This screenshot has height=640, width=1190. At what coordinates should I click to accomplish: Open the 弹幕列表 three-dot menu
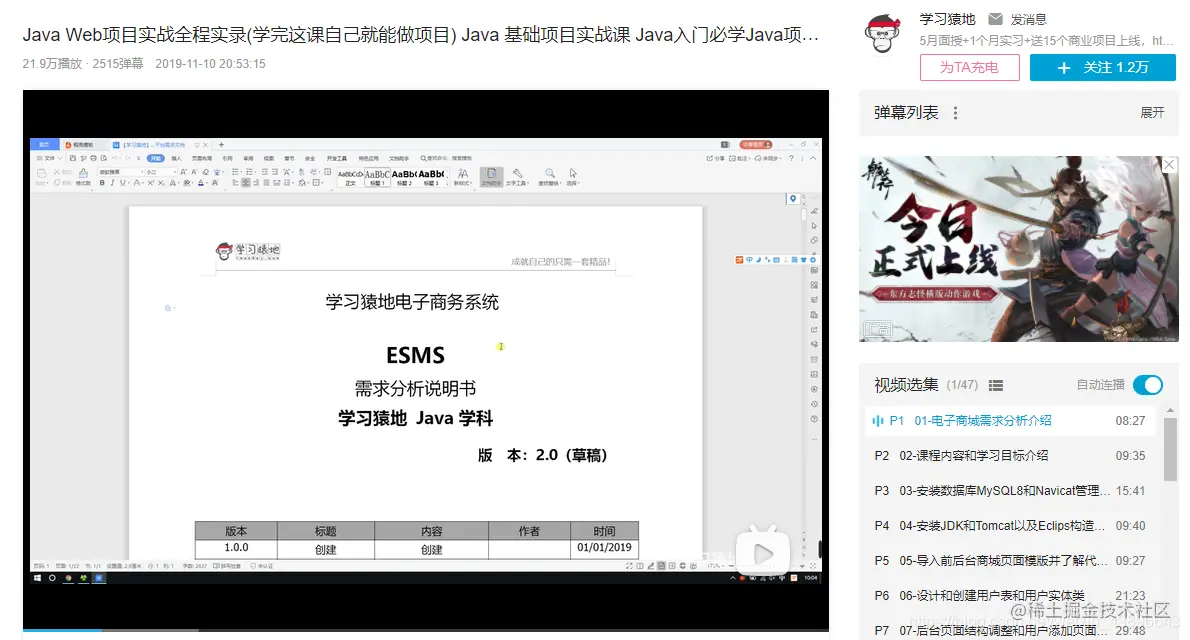(x=955, y=112)
